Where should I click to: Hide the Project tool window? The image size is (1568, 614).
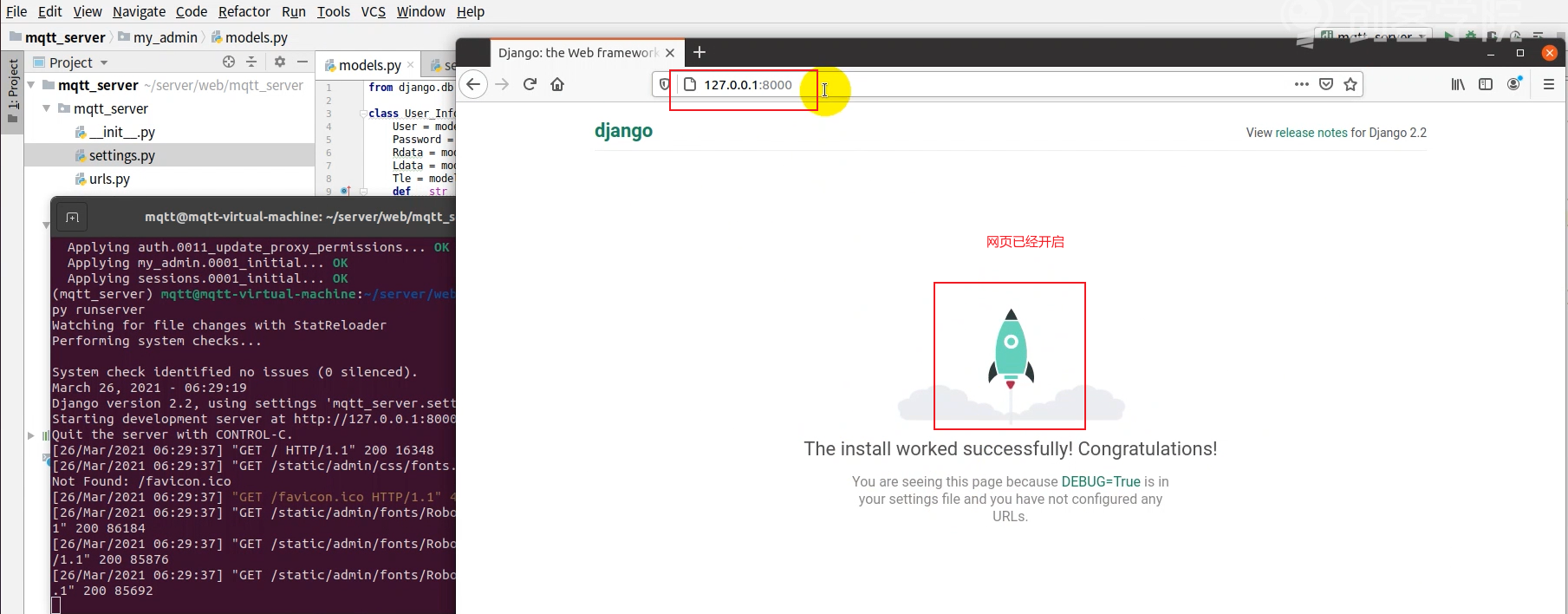coord(303,62)
